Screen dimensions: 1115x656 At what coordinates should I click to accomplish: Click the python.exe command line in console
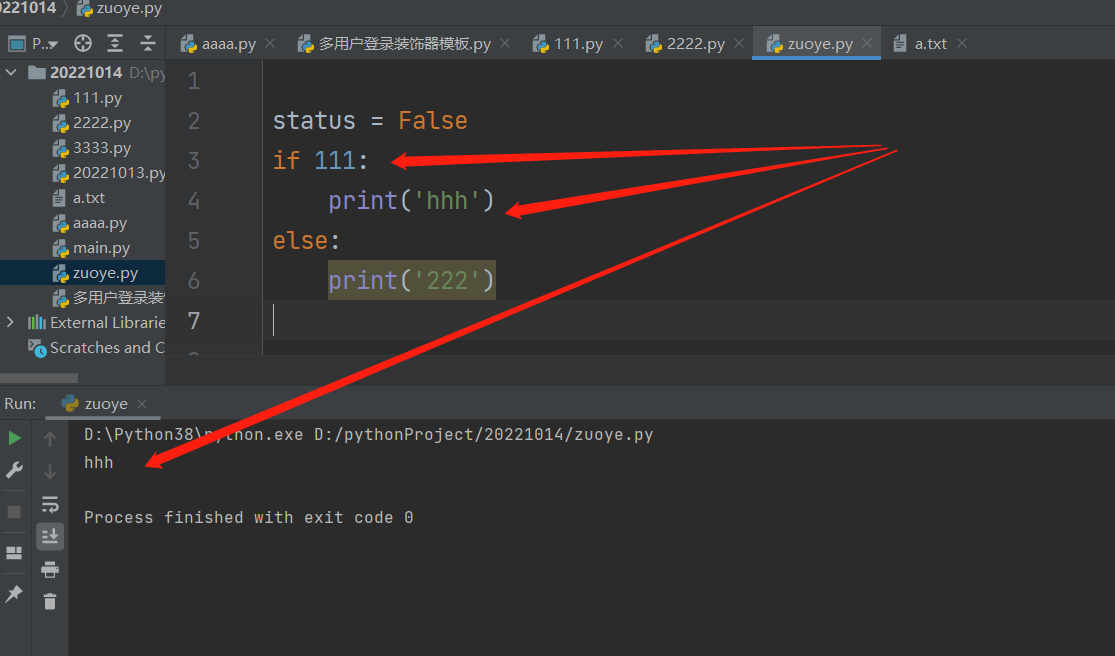pyautogui.click(x=368, y=435)
